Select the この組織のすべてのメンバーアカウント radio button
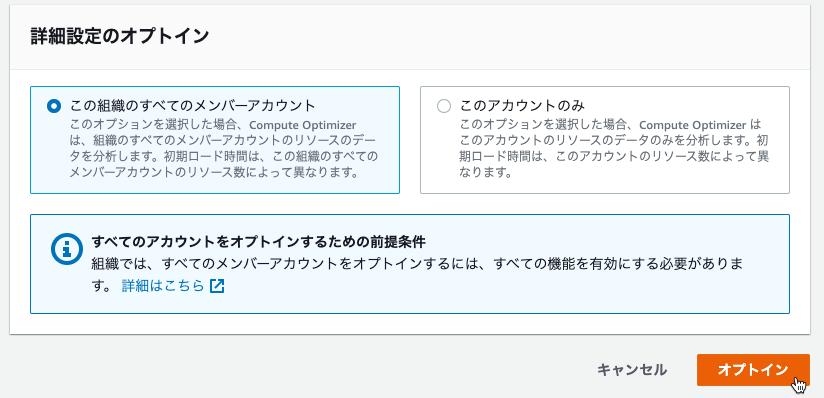This screenshot has height=398, width=824. [54, 106]
